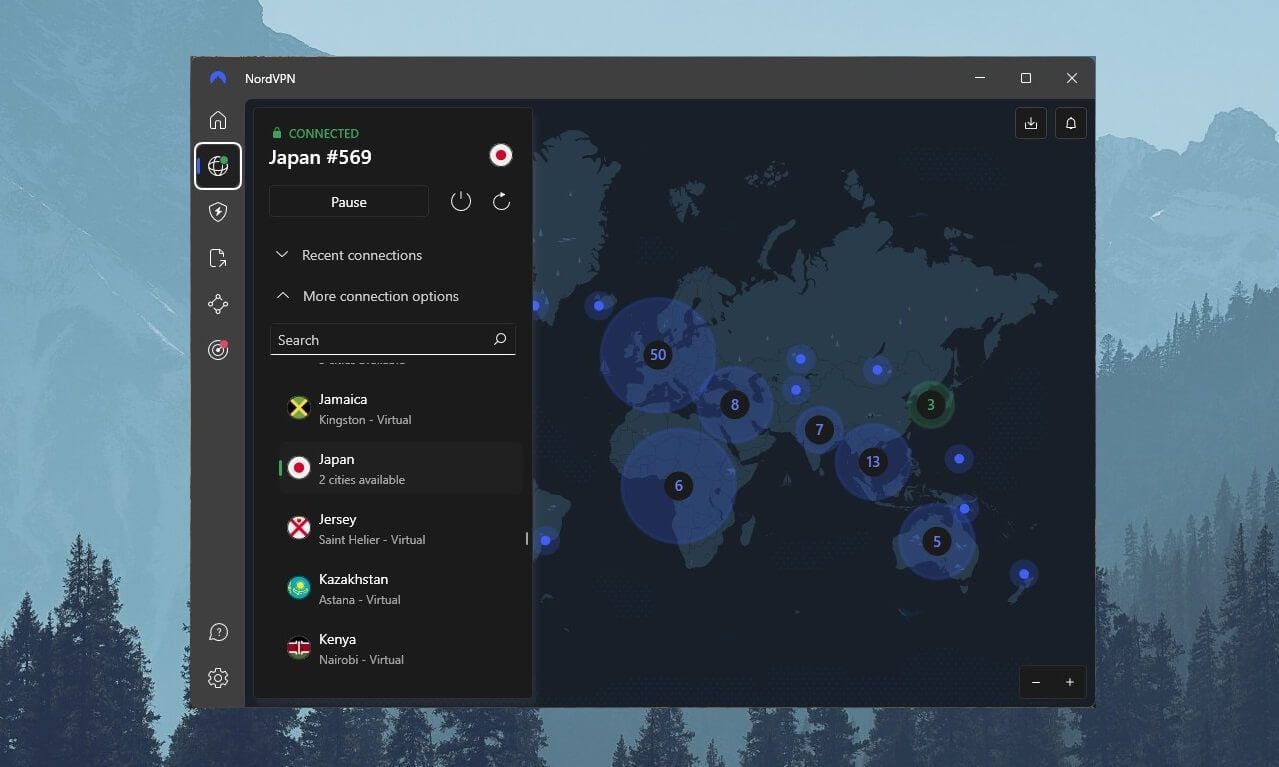Open the Meshnet sidebar icon
Screen dimensions: 1279x767
click(x=218, y=304)
